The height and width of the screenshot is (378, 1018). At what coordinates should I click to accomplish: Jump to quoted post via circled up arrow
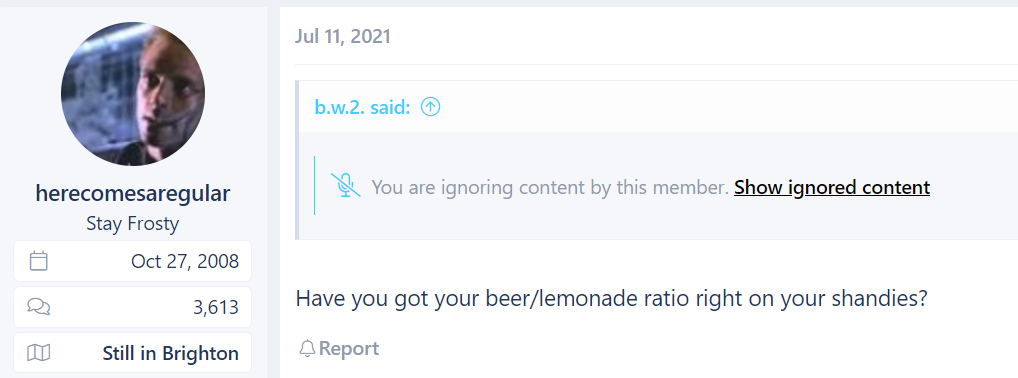click(x=430, y=107)
